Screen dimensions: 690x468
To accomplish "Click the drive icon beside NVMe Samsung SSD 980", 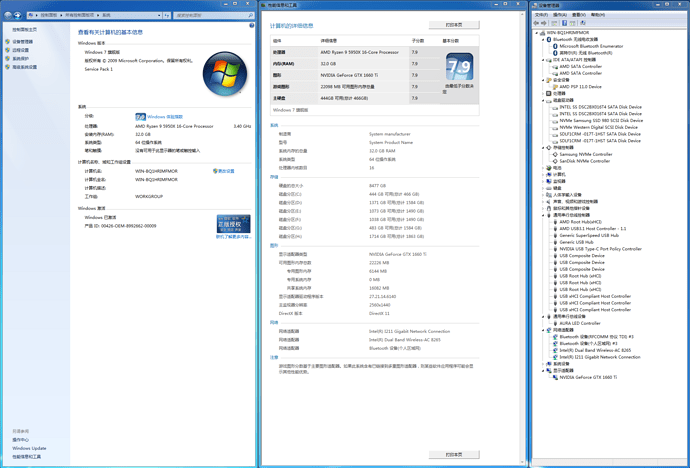I will [x=555, y=121].
